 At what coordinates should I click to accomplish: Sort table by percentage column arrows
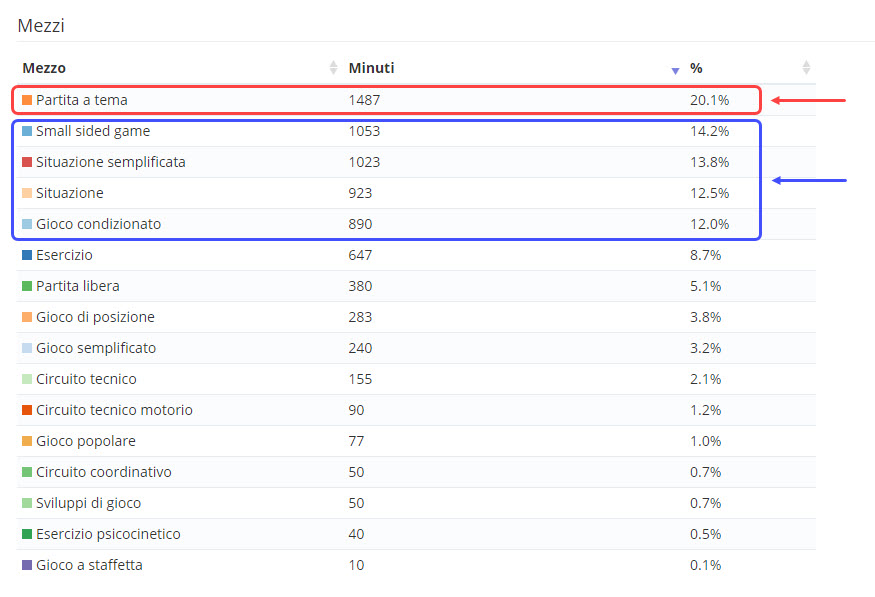pos(806,68)
